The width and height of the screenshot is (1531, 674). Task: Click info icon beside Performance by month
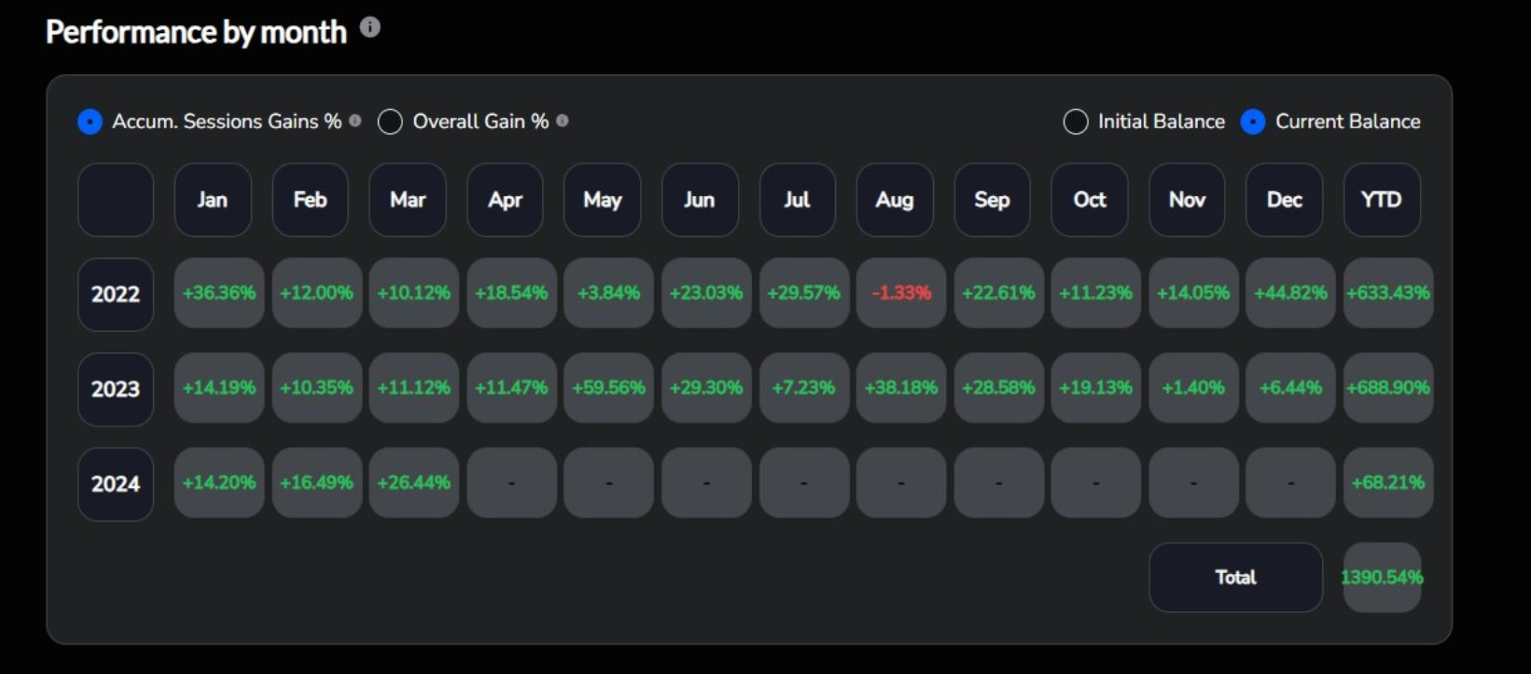pyautogui.click(x=370, y=28)
